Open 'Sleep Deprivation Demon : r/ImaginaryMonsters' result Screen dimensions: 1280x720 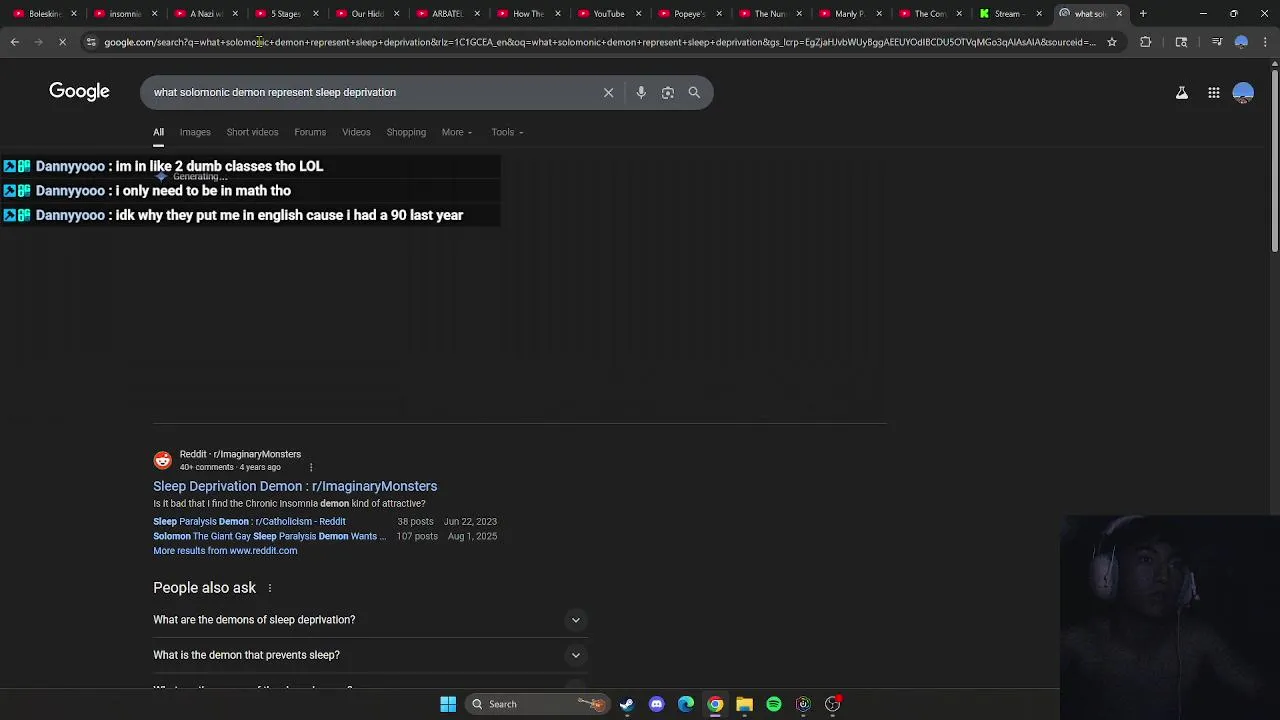tap(295, 486)
